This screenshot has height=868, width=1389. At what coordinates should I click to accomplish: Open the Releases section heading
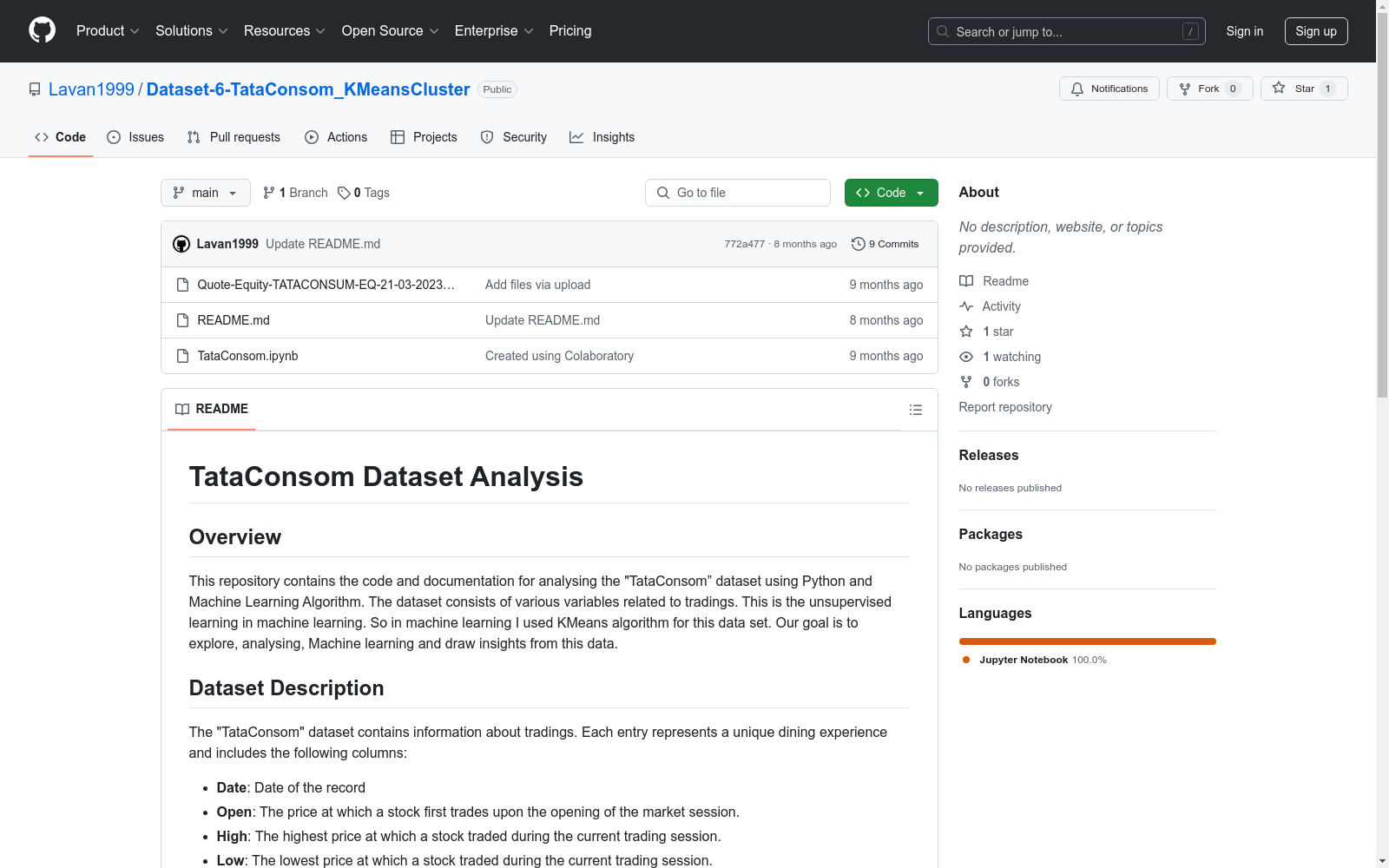[989, 455]
